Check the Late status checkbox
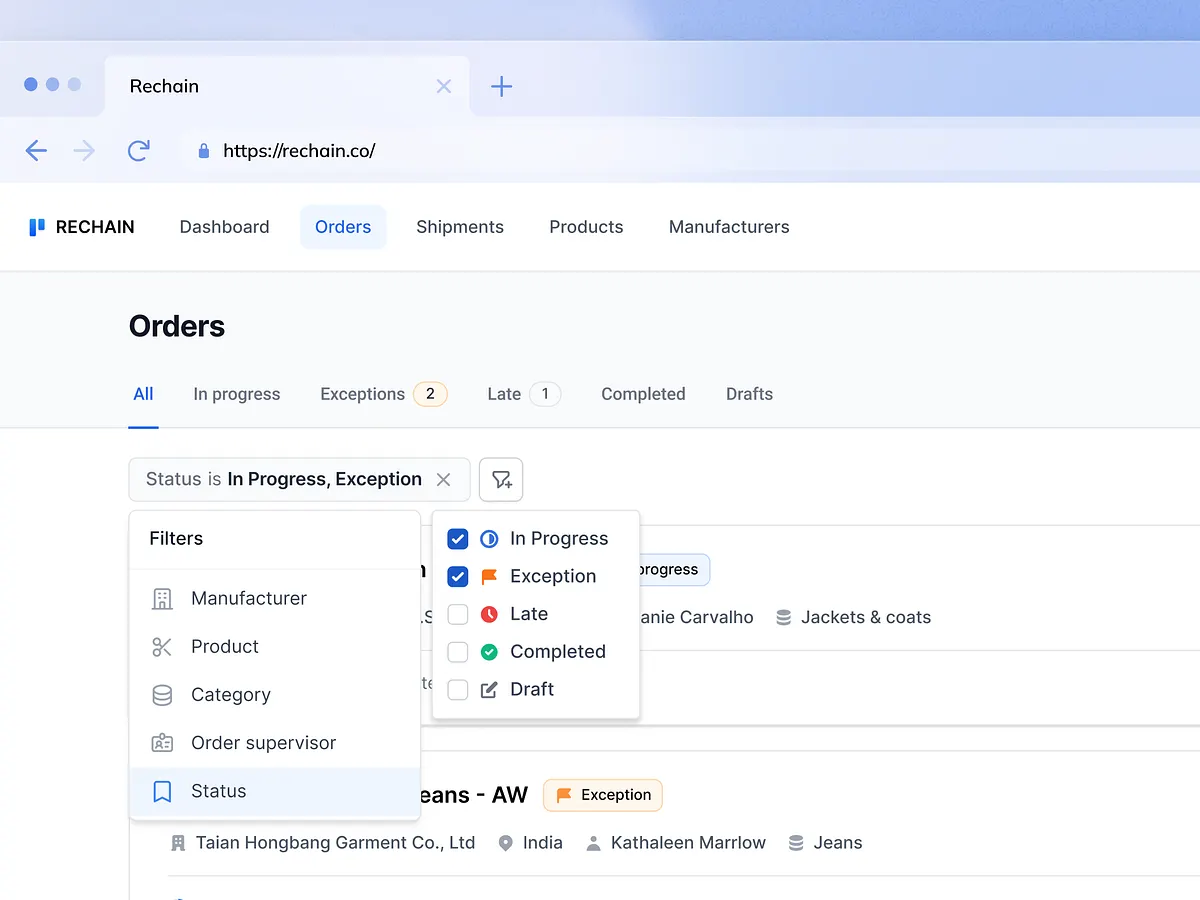1200x900 pixels. [x=458, y=614]
